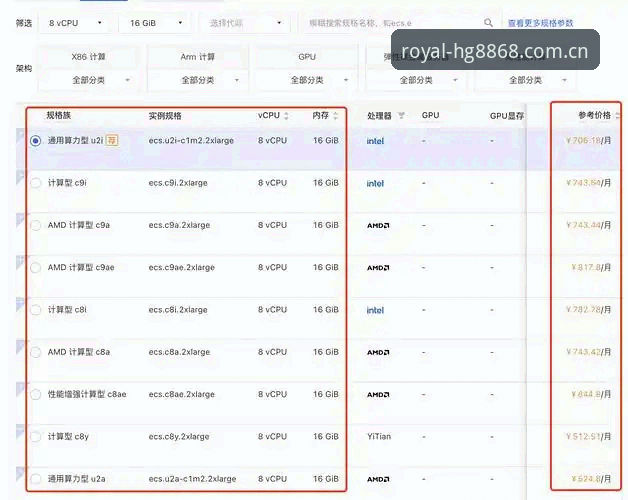This screenshot has width=628, height=500.
Task: Select the GPU architecture tab
Action: click(307, 57)
